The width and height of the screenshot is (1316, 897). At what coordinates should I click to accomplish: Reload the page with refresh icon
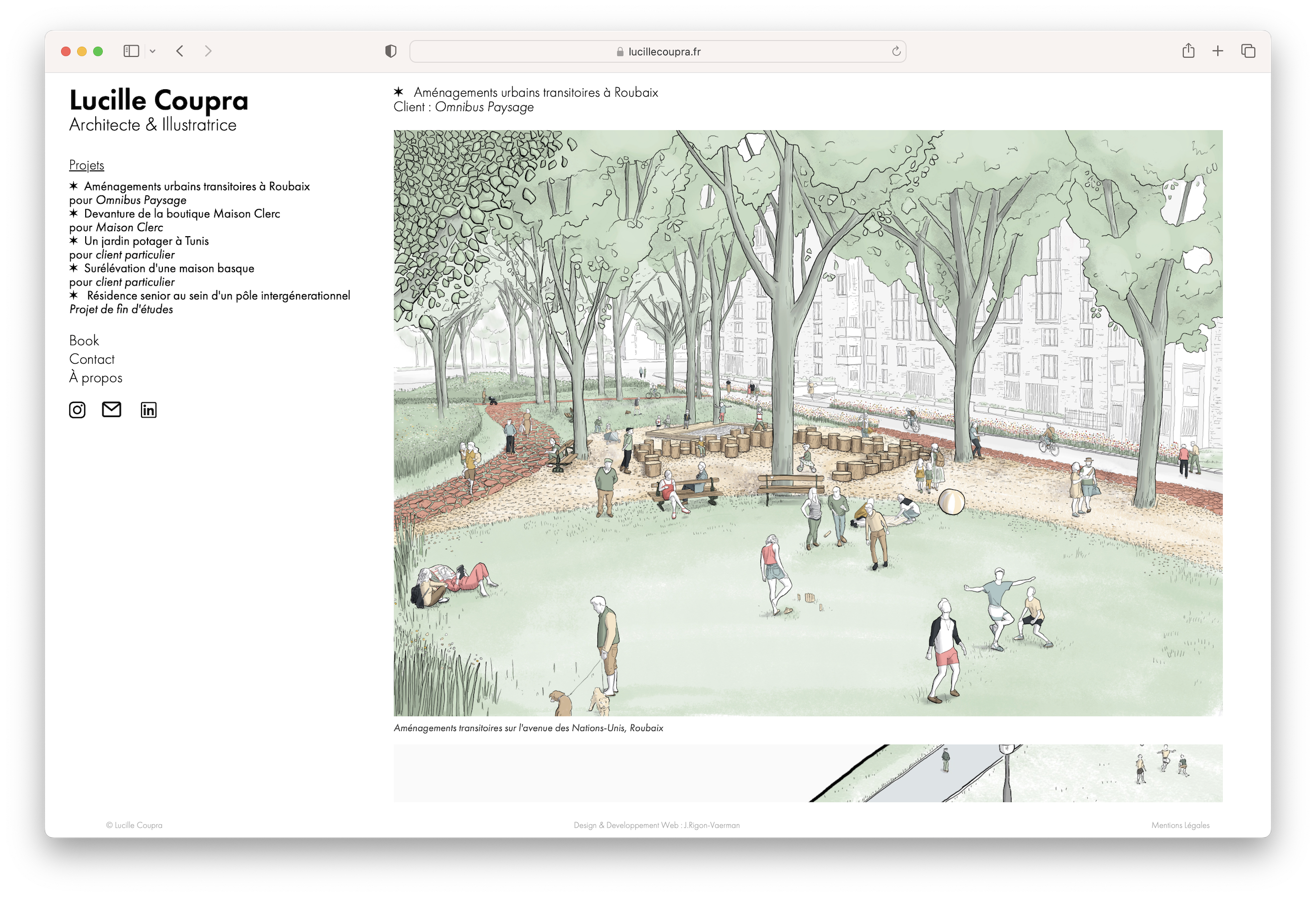pyautogui.click(x=896, y=51)
